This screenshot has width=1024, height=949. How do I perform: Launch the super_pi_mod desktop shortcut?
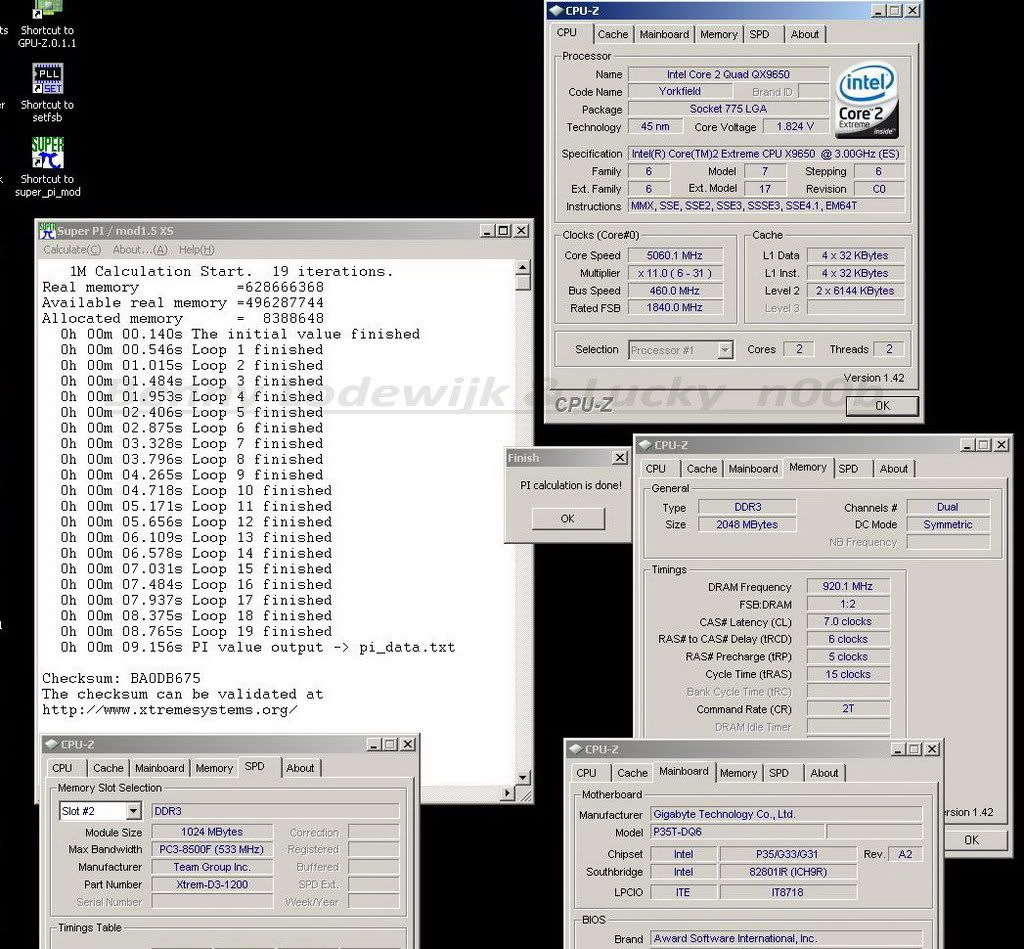coord(47,153)
